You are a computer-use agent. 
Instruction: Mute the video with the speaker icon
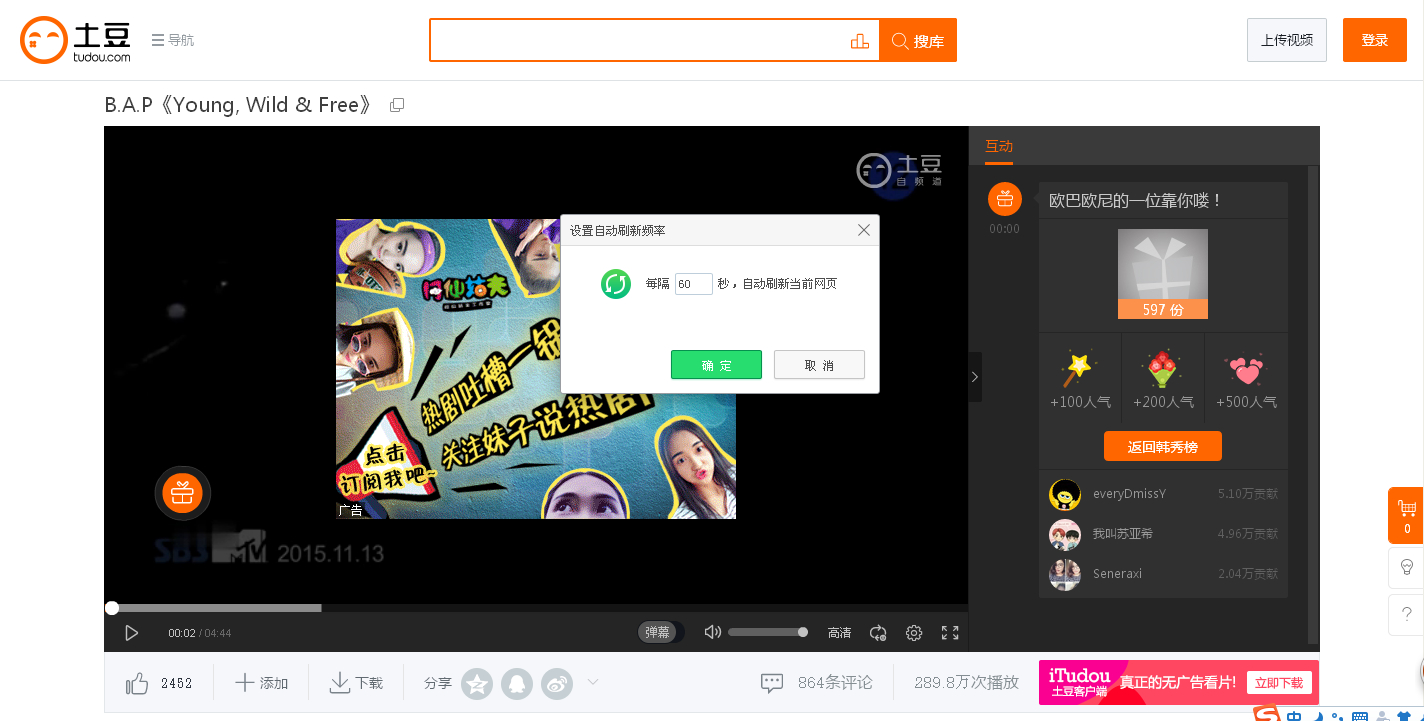(x=712, y=632)
